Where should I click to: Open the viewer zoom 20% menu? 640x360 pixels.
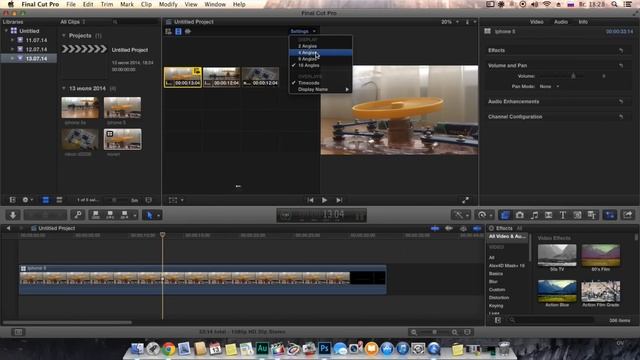450,22
